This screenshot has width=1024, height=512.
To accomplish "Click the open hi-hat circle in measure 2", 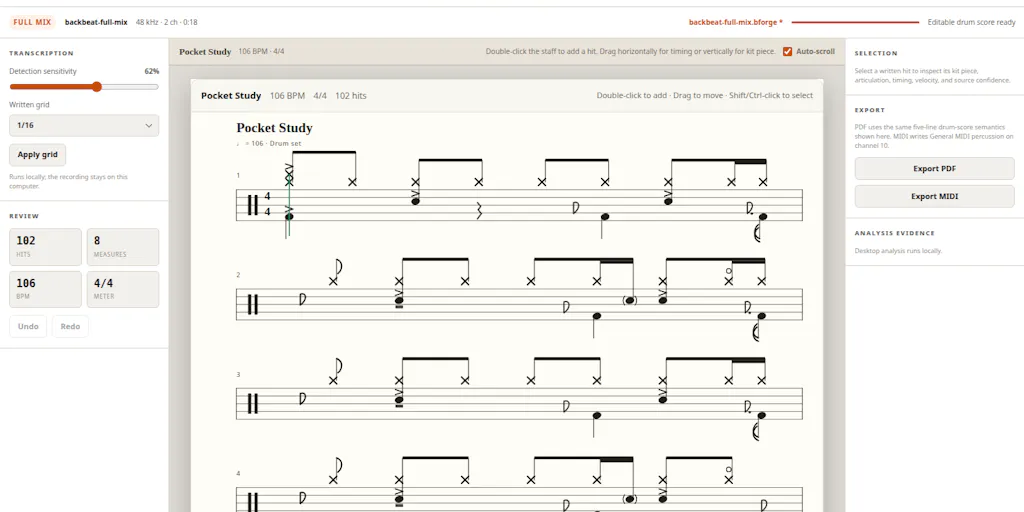I will coord(729,270).
